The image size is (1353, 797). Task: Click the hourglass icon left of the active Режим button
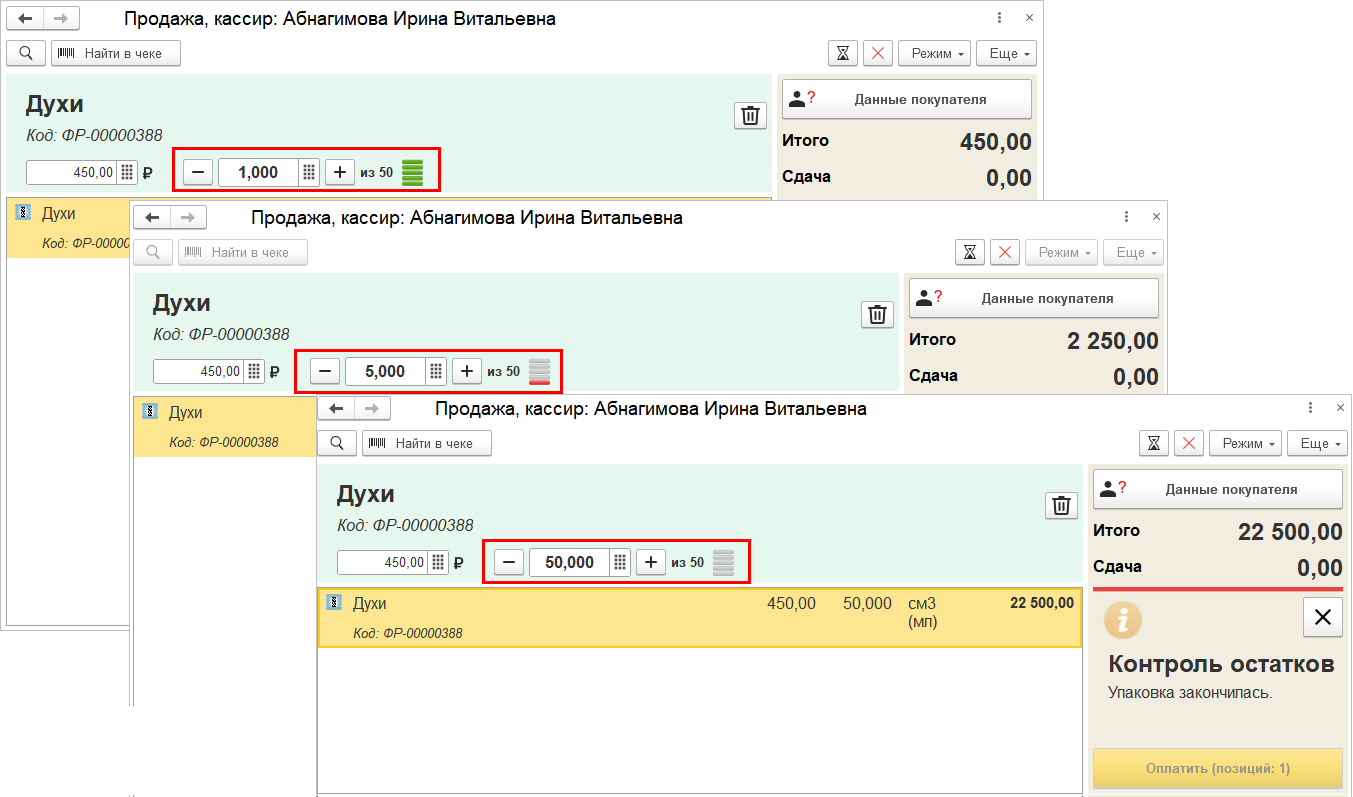pos(1154,443)
